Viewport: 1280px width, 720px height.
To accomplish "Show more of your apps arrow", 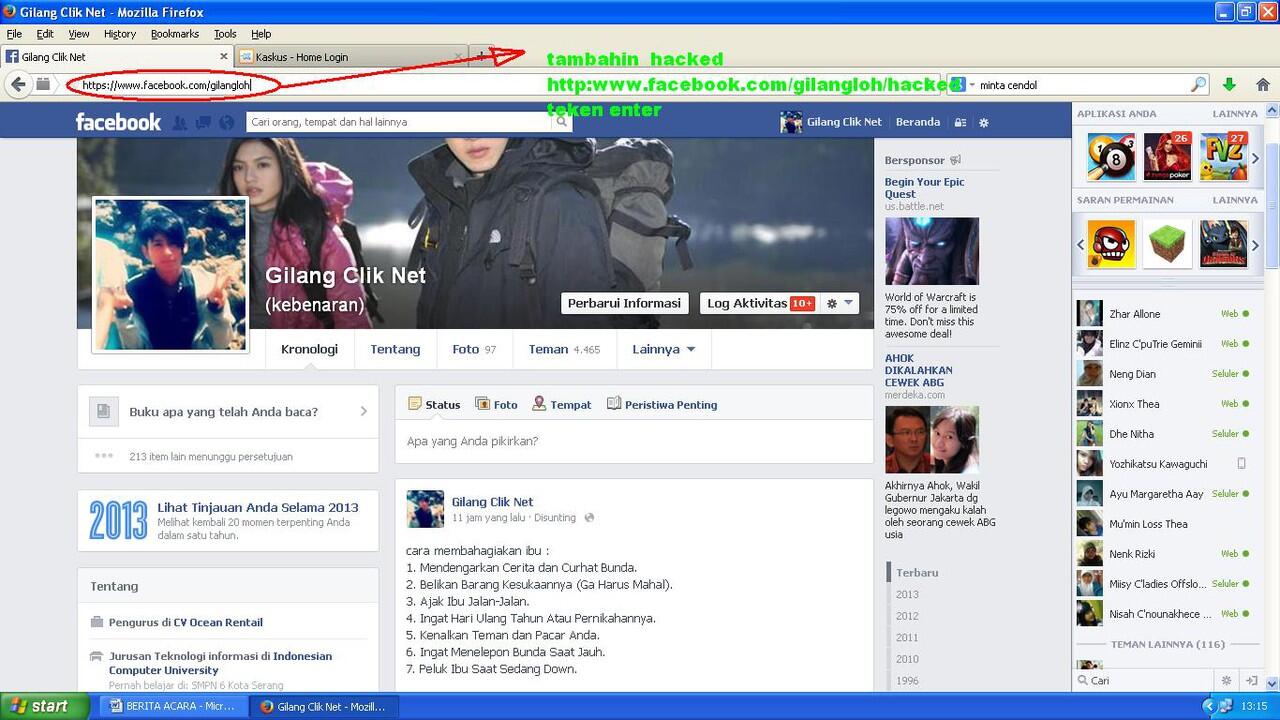I will (x=1256, y=158).
